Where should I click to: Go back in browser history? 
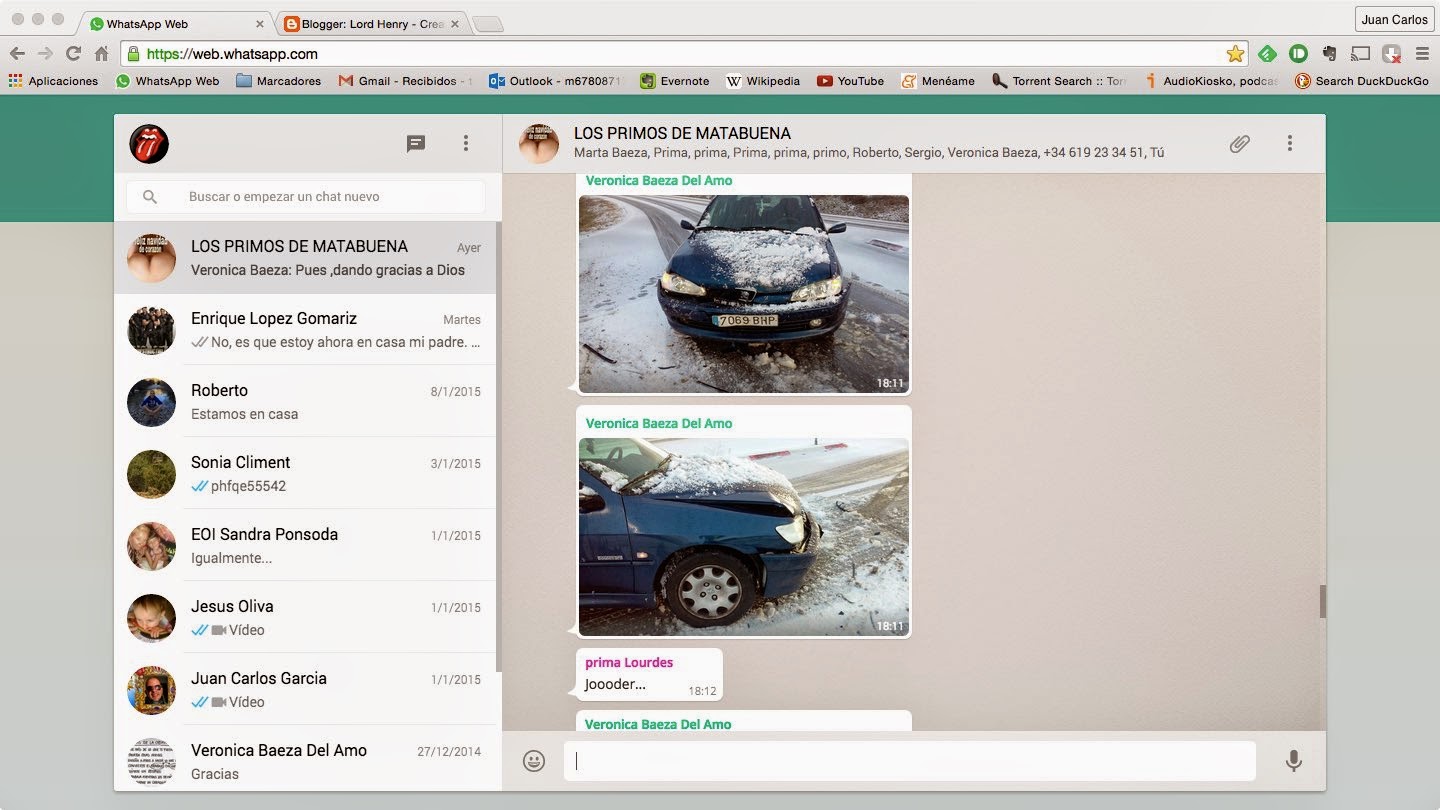pos(17,54)
